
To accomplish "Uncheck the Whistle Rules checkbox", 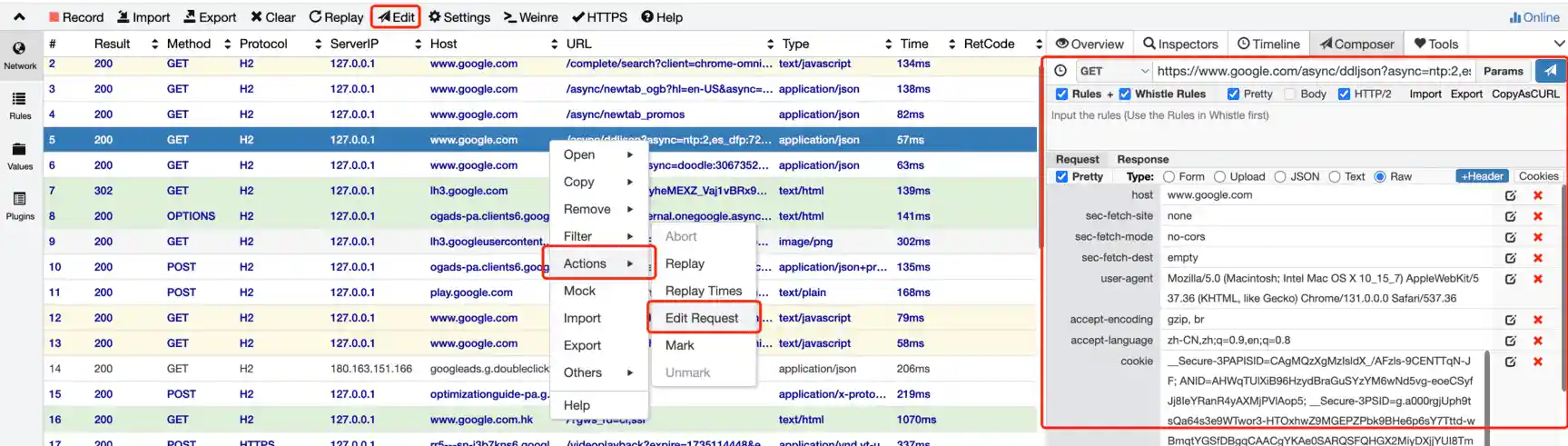I will (1125, 94).
